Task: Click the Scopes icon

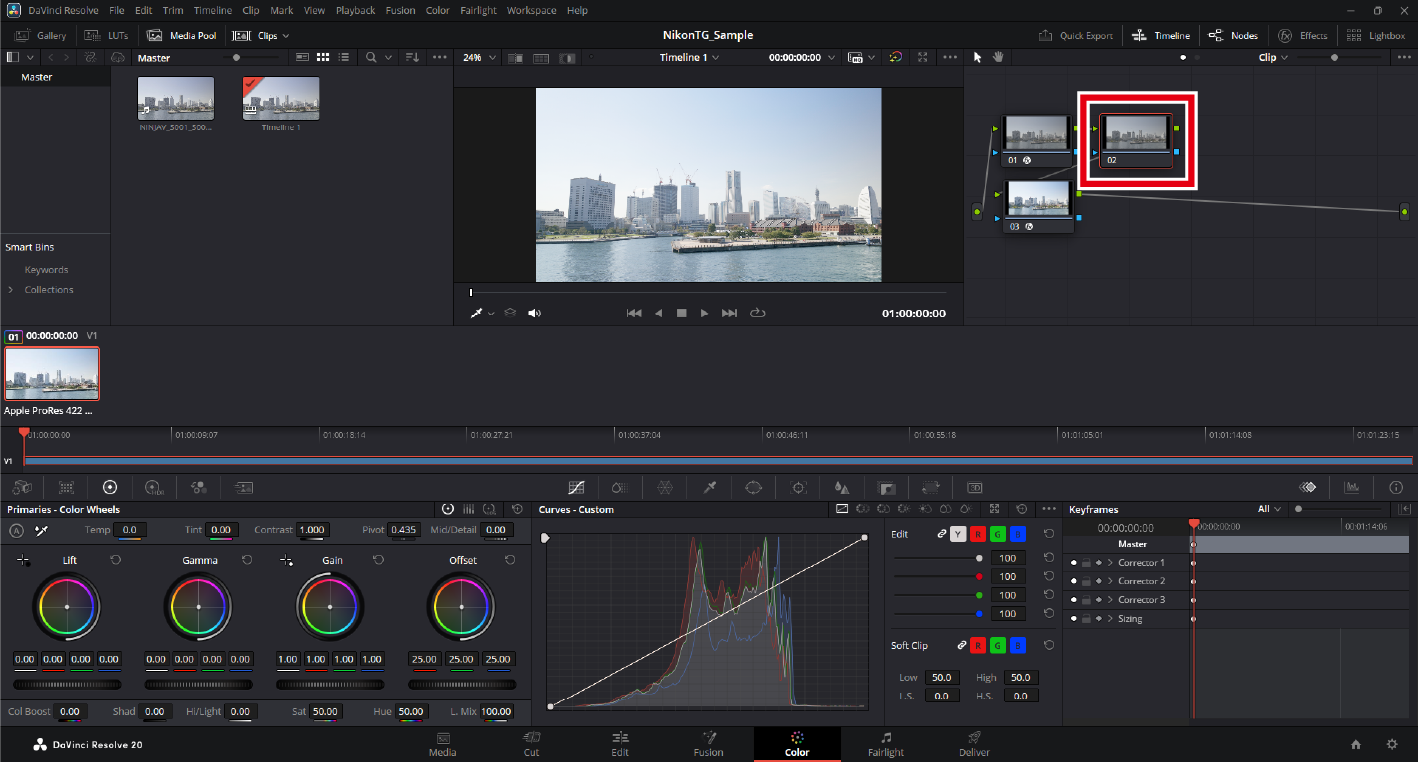Action: pyautogui.click(x=1352, y=487)
